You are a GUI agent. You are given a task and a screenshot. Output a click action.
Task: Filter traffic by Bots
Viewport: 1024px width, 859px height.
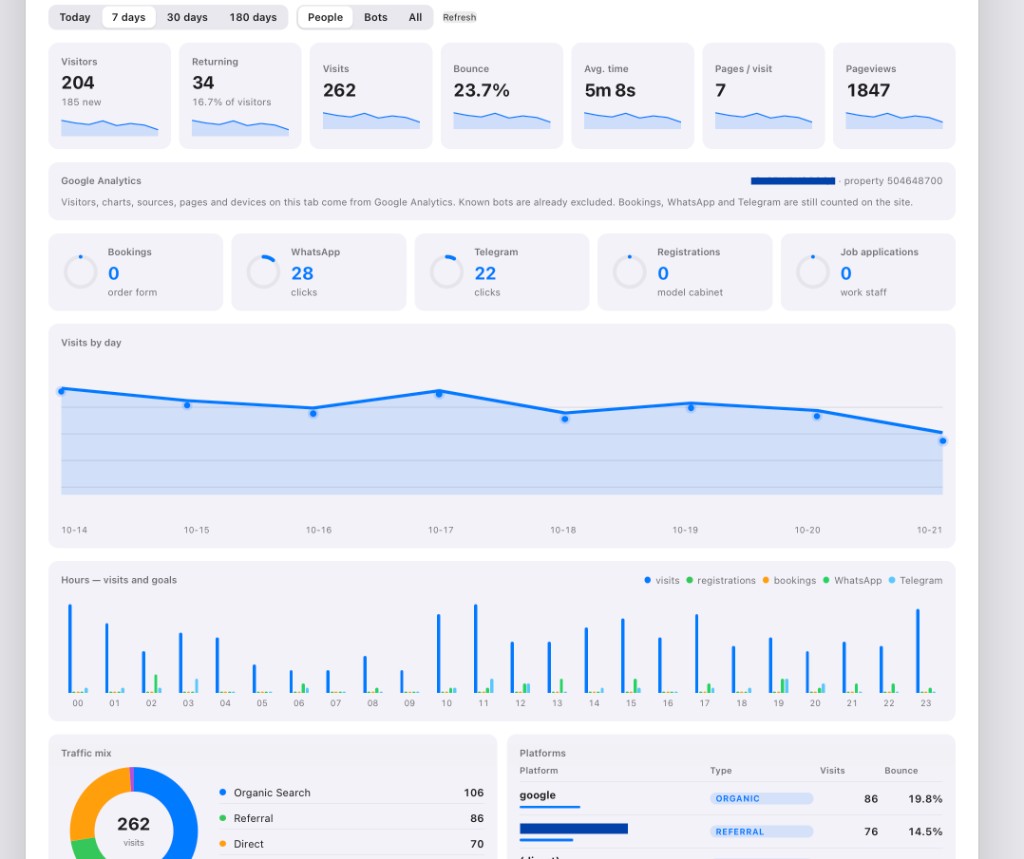[x=376, y=17]
